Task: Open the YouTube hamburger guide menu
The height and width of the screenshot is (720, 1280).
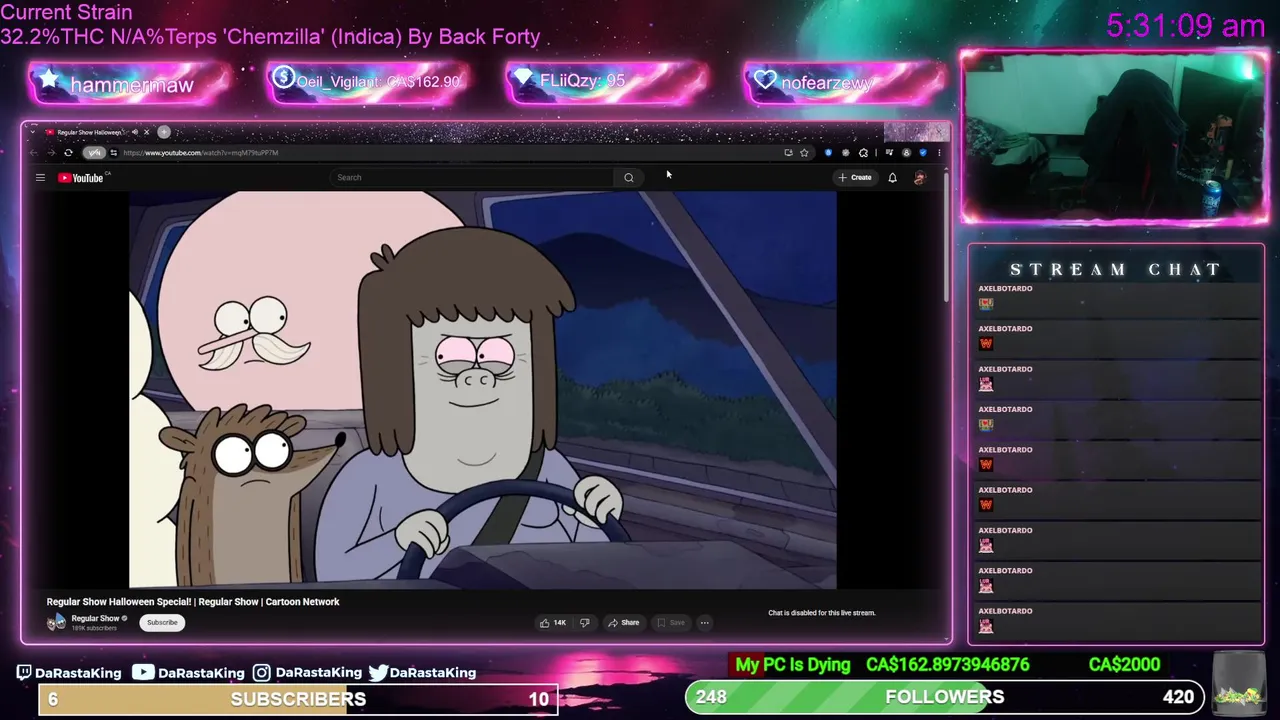Action: tap(40, 178)
